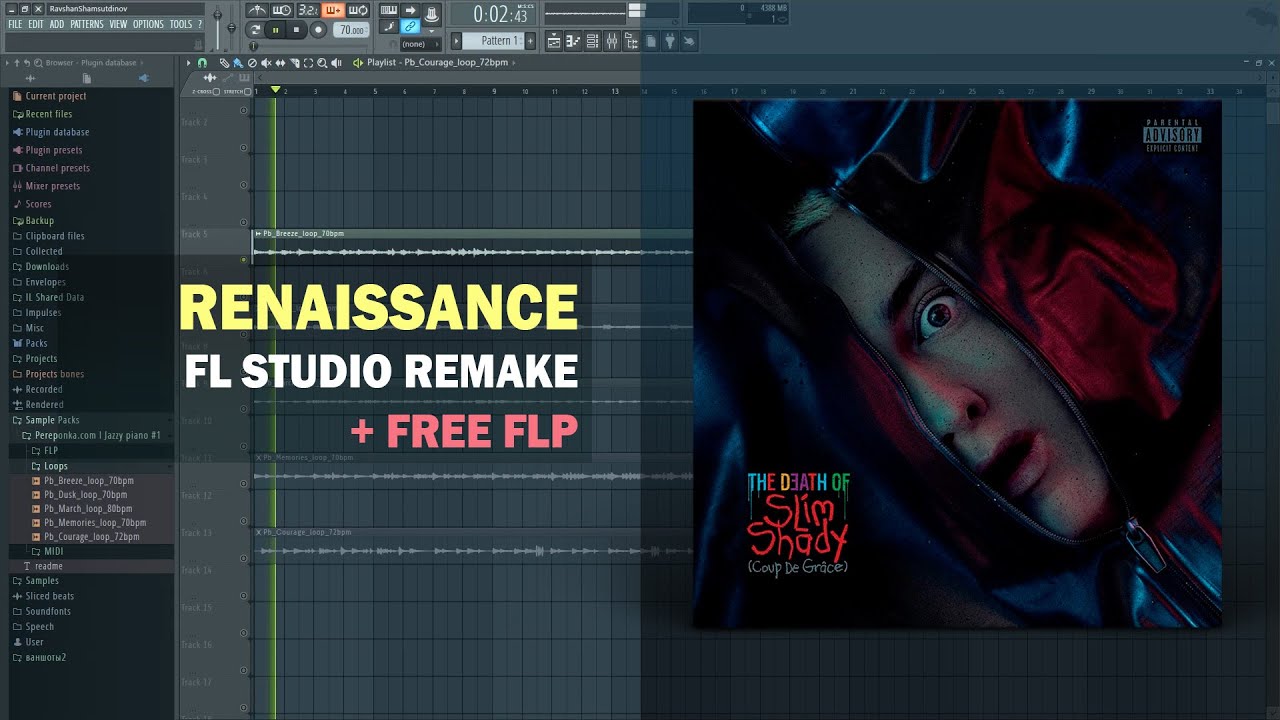Select the Zoom tool in Playlist
The image size is (1280, 720).
(x=322, y=63)
